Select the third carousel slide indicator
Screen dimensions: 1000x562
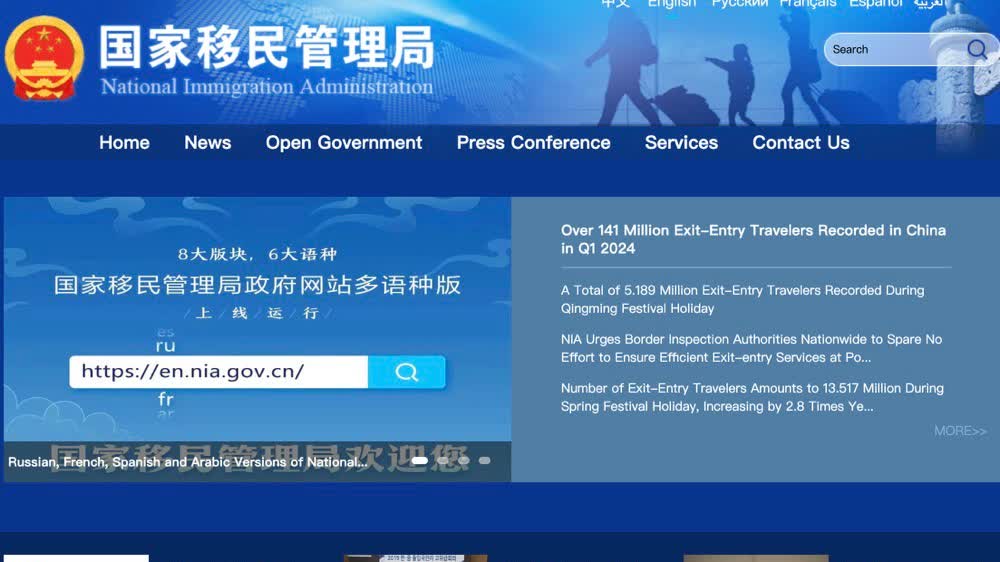[x=464, y=460]
